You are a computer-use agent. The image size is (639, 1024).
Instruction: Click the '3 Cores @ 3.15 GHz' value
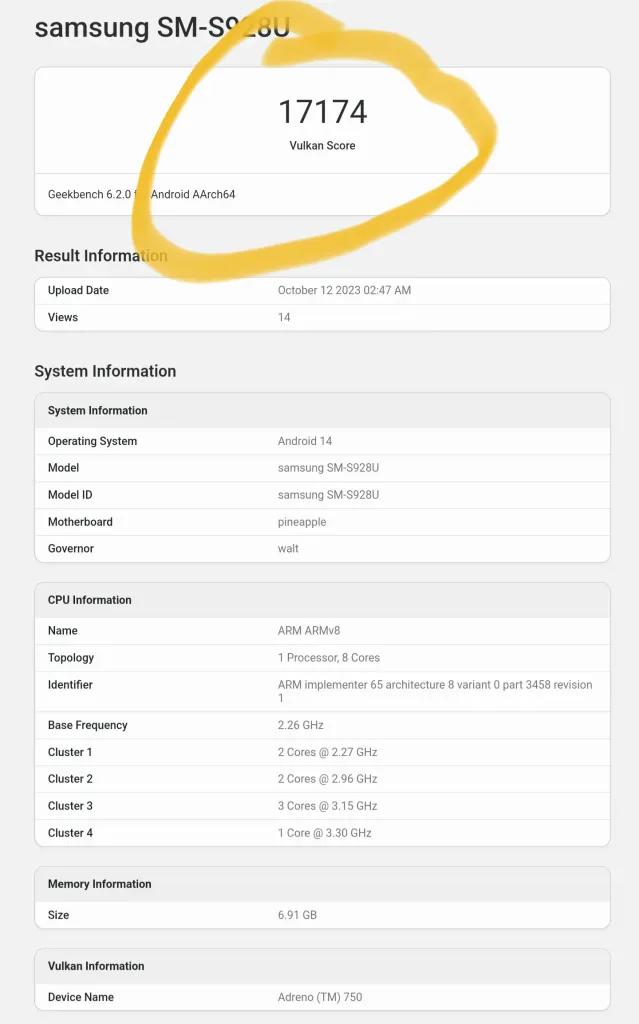click(x=327, y=806)
